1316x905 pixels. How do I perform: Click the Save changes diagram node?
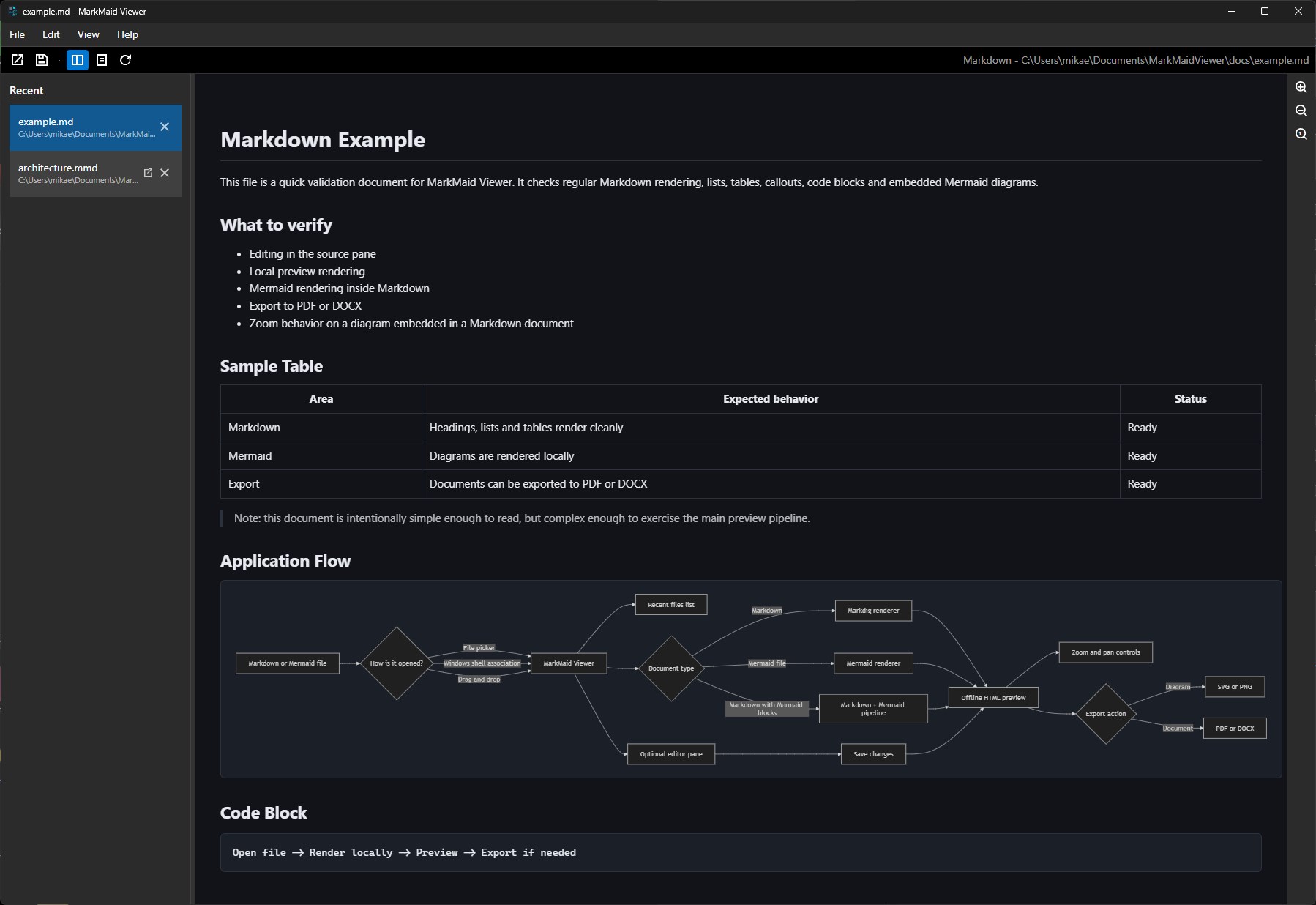click(x=873, y=754)
